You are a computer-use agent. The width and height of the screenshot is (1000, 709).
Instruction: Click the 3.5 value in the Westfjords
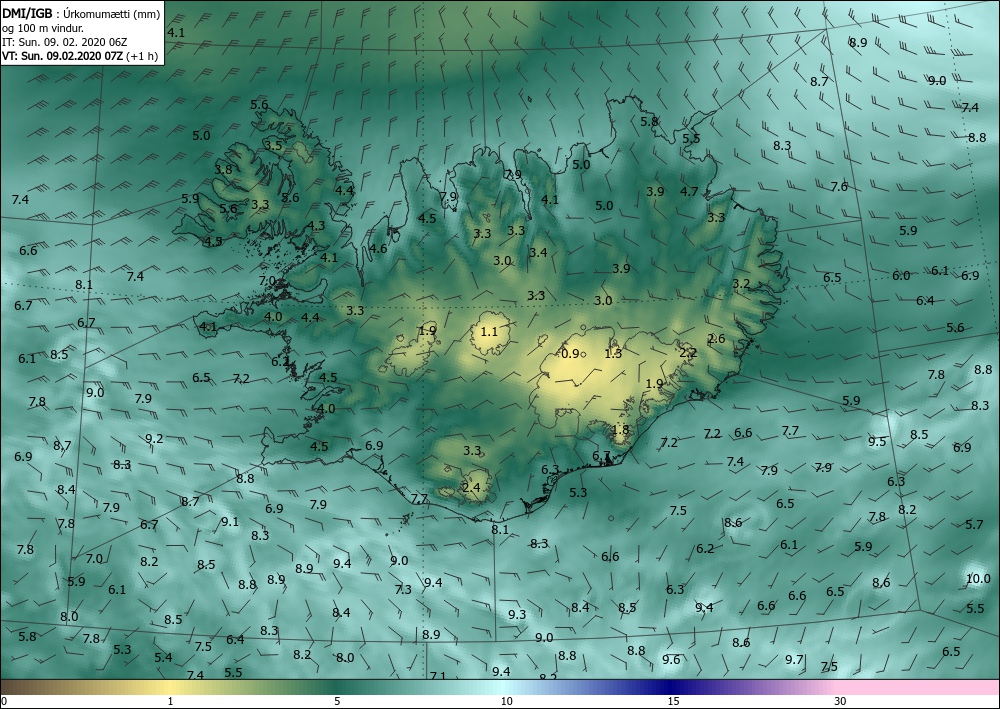pos(273,145)
